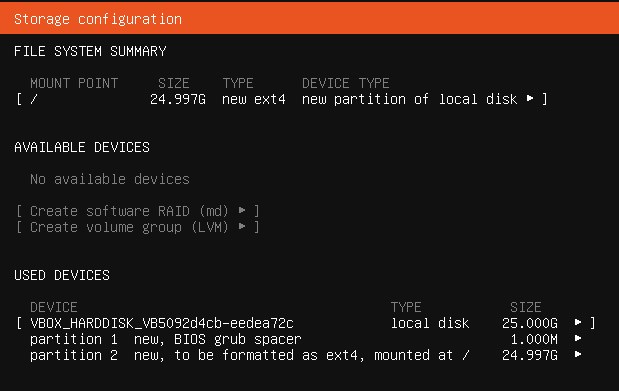The image size is (619, 391).
Task: Open the arrow menu for root mount row
Action: (530, 98)
